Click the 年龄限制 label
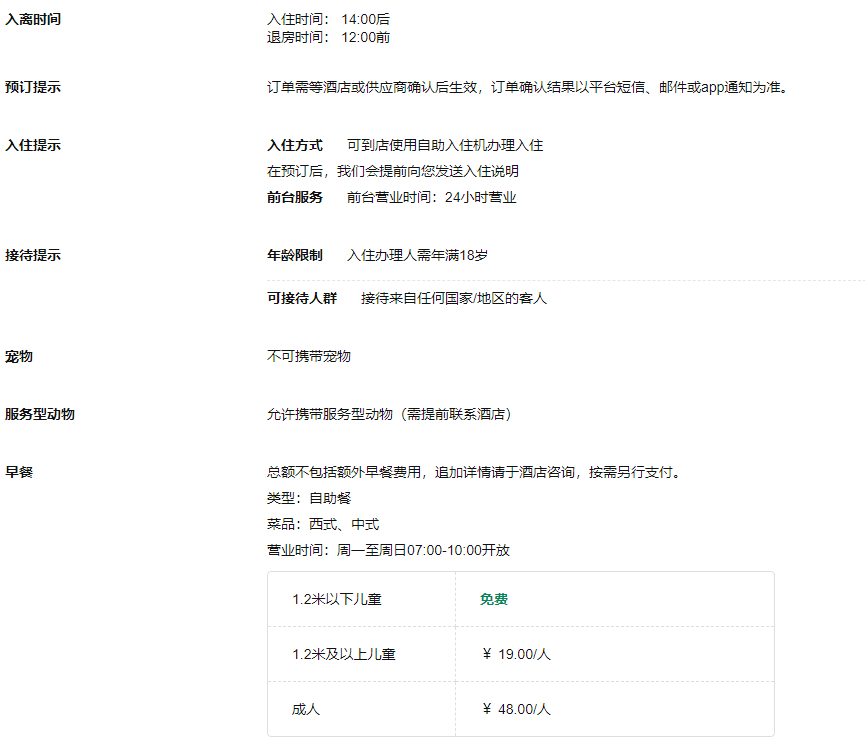The width and height of the screenshot is (865, 750). pos(295,255)
